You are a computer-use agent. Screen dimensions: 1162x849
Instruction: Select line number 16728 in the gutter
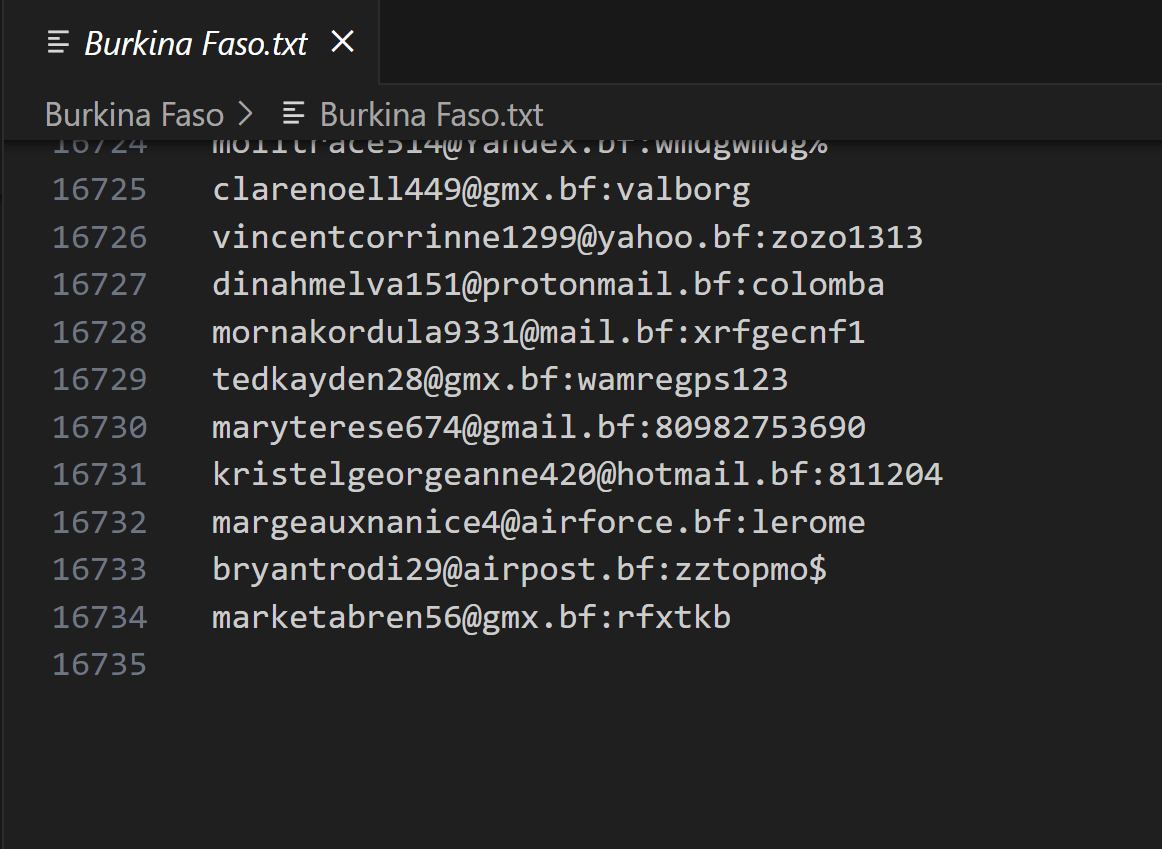[x=99, y=332]
